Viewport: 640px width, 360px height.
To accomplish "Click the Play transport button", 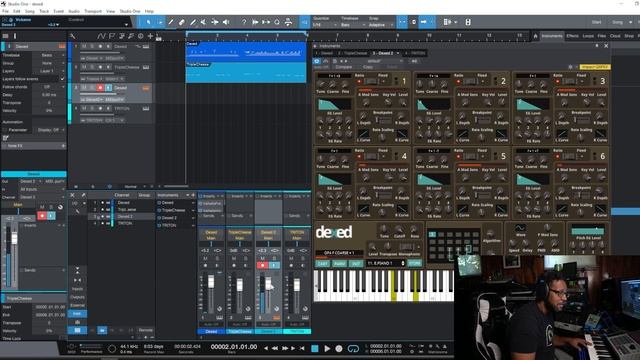I will (327, 349).
